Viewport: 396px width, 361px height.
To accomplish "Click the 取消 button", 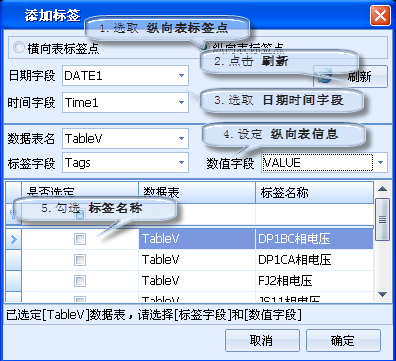I will [x=262, y=340].
